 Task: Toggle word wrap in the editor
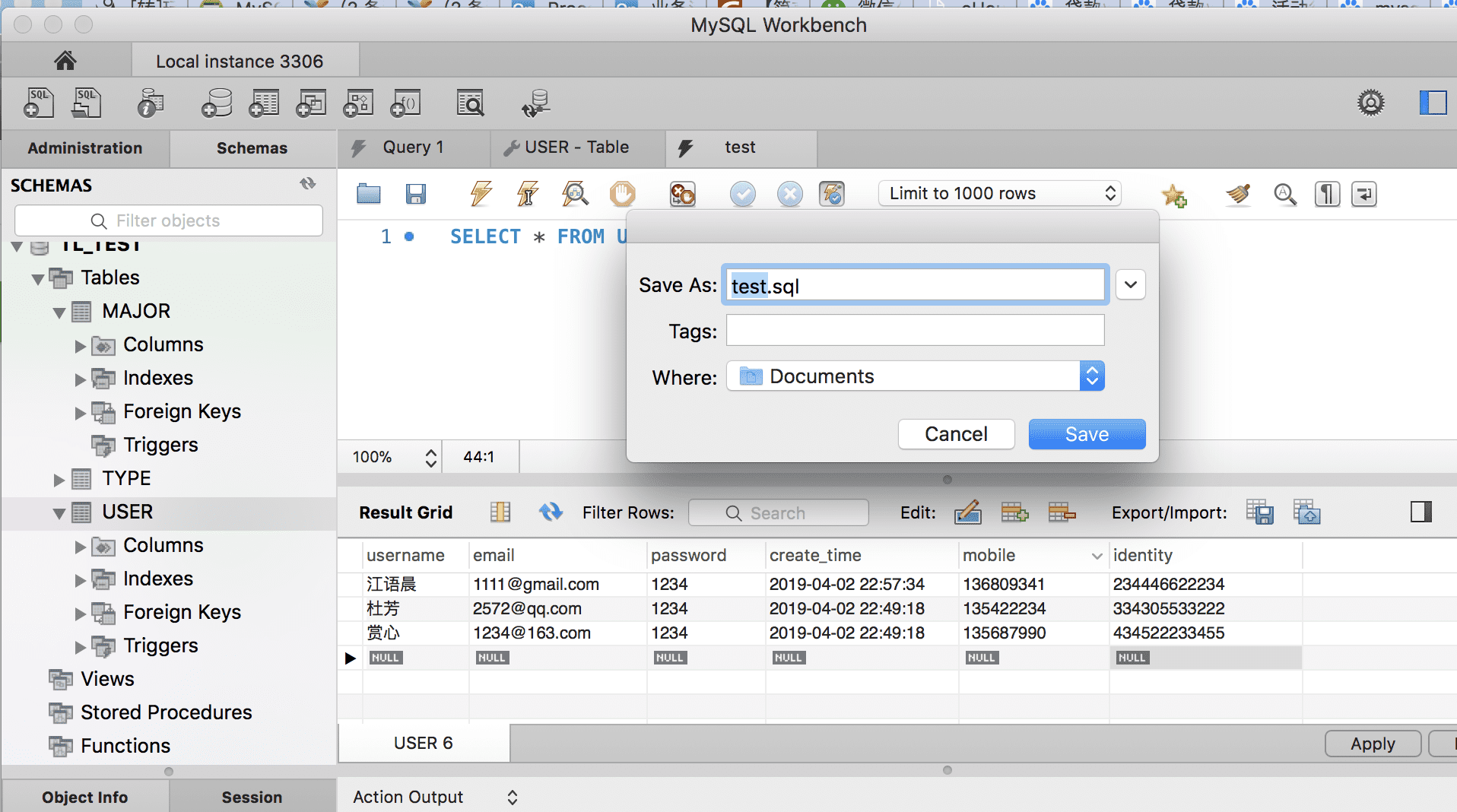click(1363, 195)
